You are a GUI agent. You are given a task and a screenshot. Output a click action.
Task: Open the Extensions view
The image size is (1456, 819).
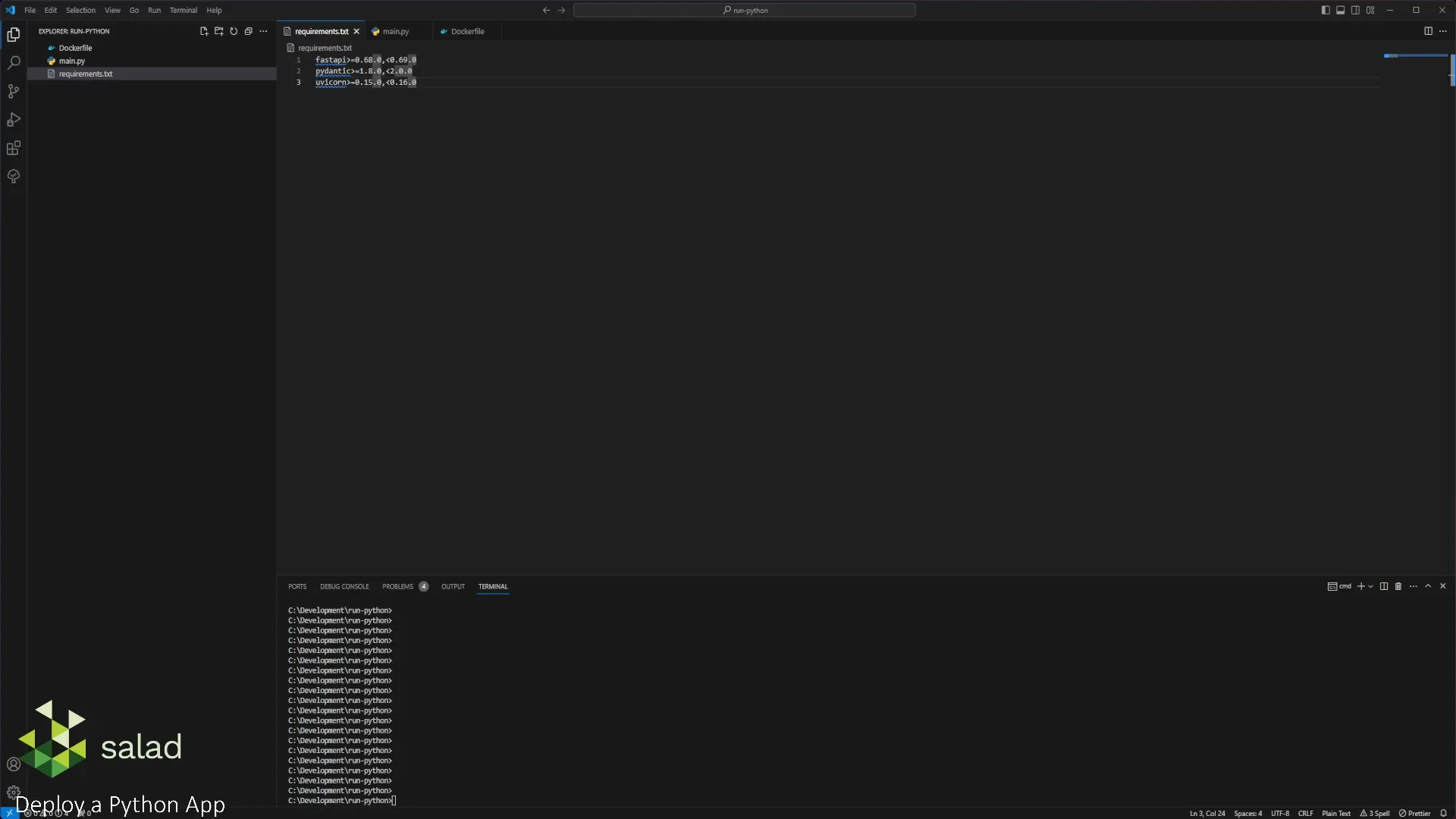click(x=14, y=148)
